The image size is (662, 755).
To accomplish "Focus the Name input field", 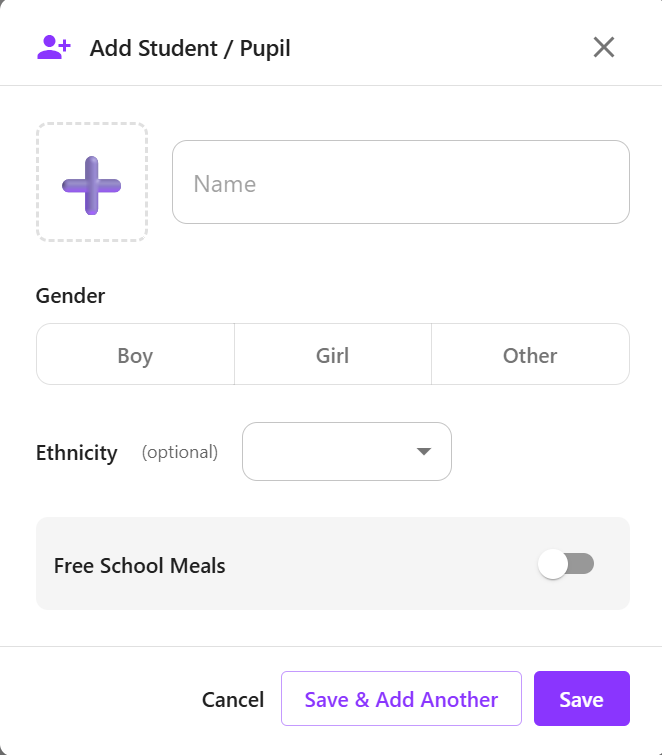I will tap(400, 182).
